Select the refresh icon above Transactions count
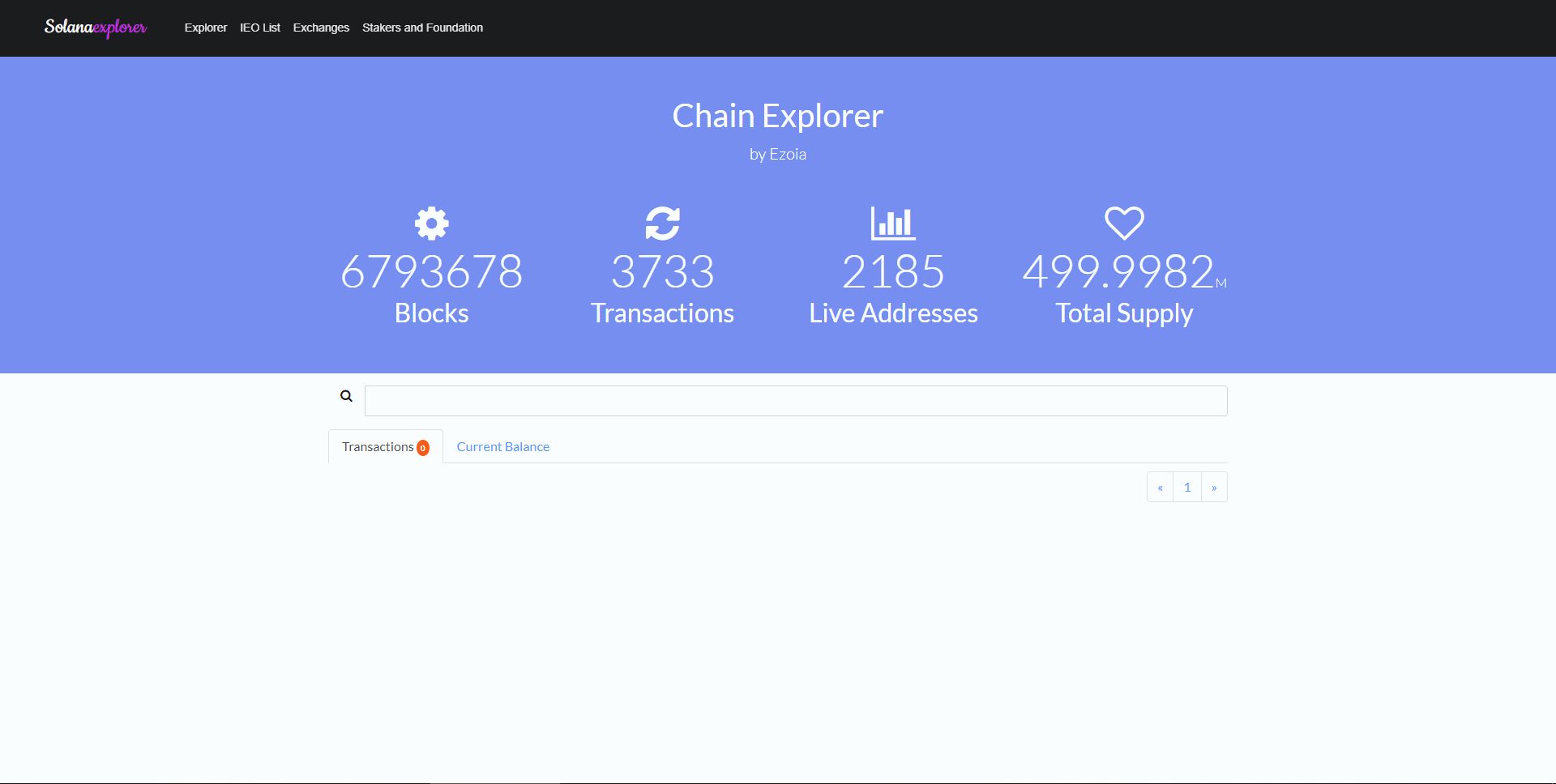The height and width of the screenshot is (784, 1556). [x=662, y=223]
